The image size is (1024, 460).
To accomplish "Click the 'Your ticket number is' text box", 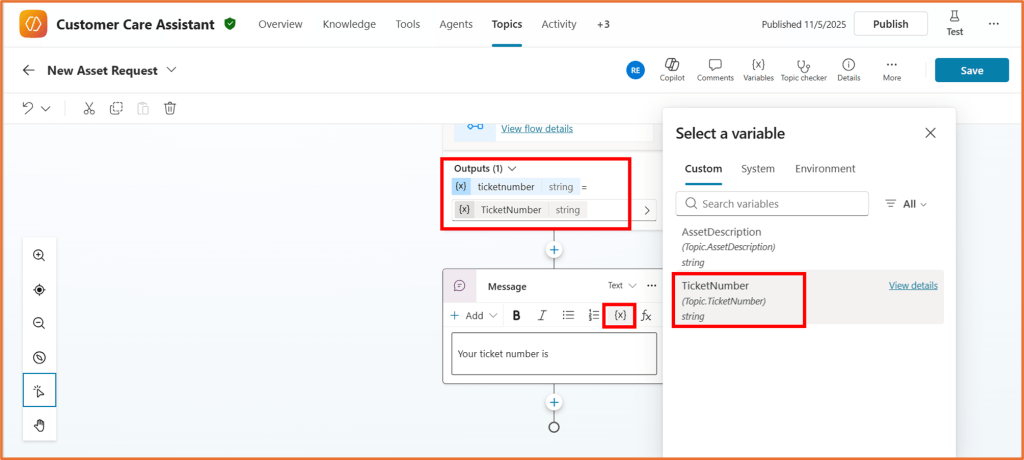I will pos(554,353).
